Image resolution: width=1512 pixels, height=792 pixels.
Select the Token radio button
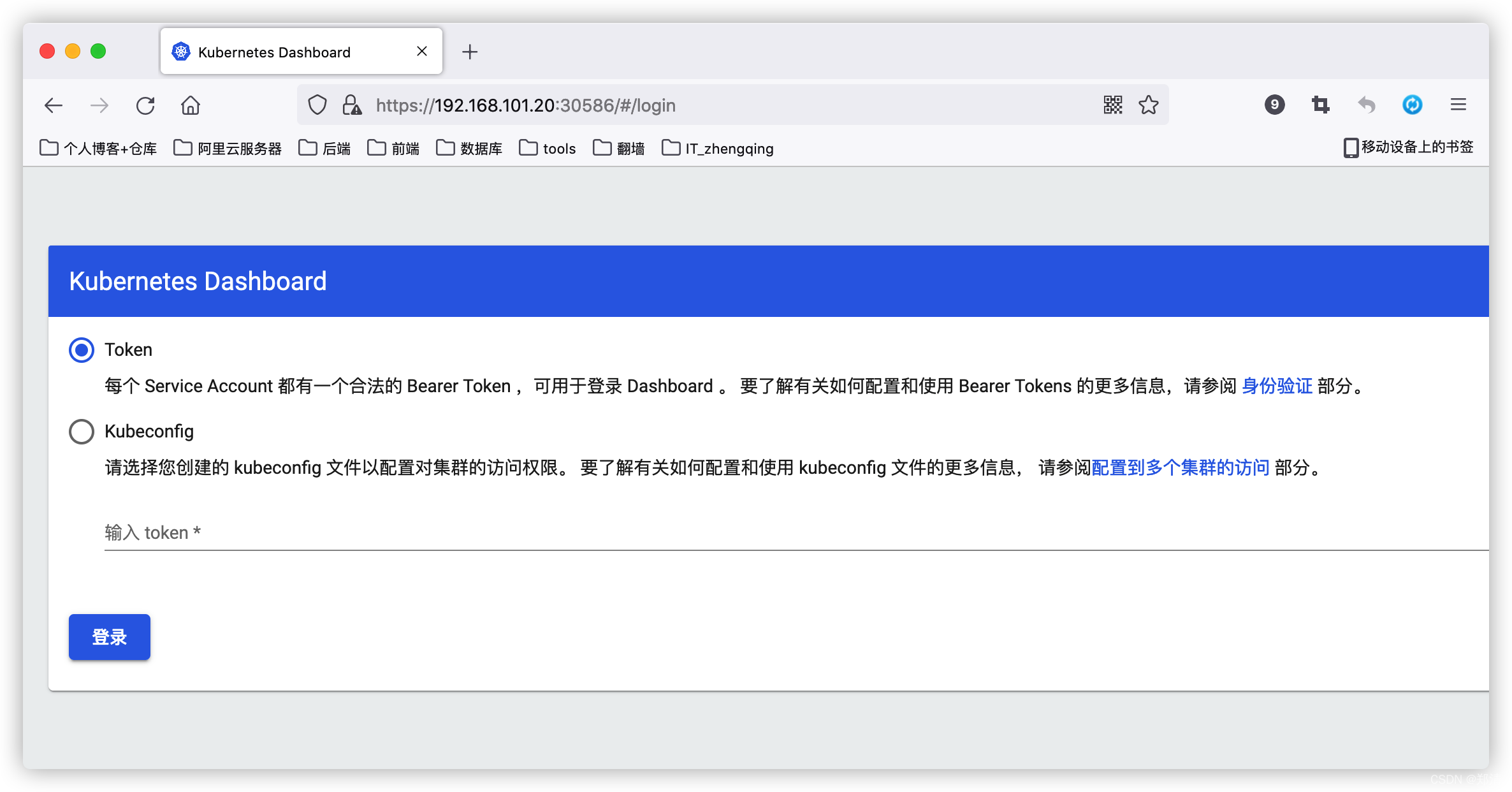pos(82,350)
